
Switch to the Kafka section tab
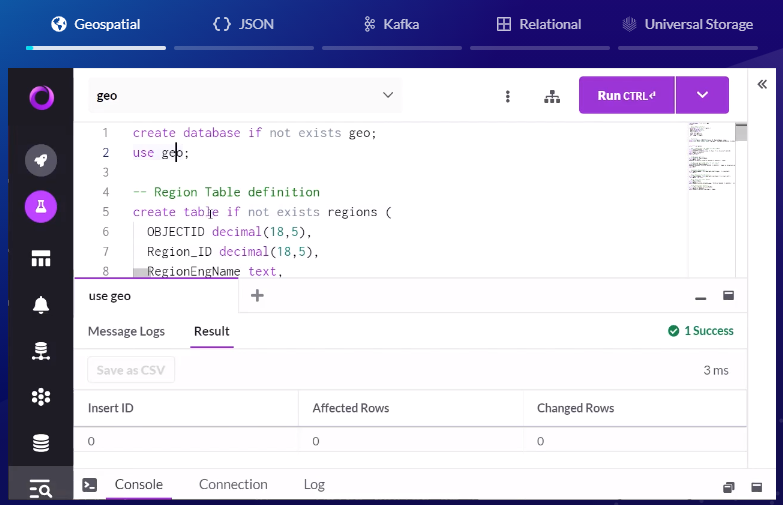coord(392,25)
